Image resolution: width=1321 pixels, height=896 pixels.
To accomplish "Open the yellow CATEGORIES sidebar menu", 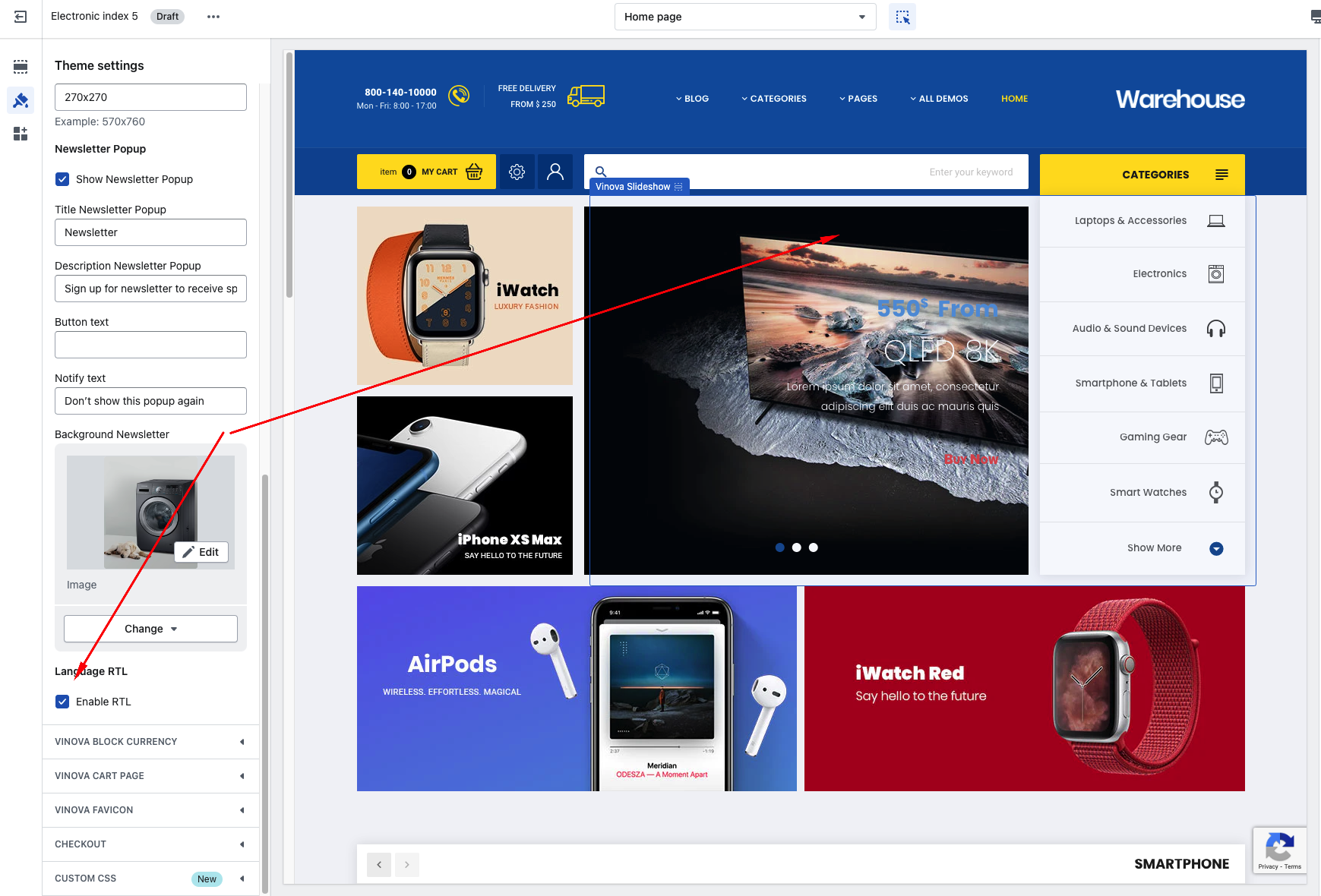I will [1142, 175].
